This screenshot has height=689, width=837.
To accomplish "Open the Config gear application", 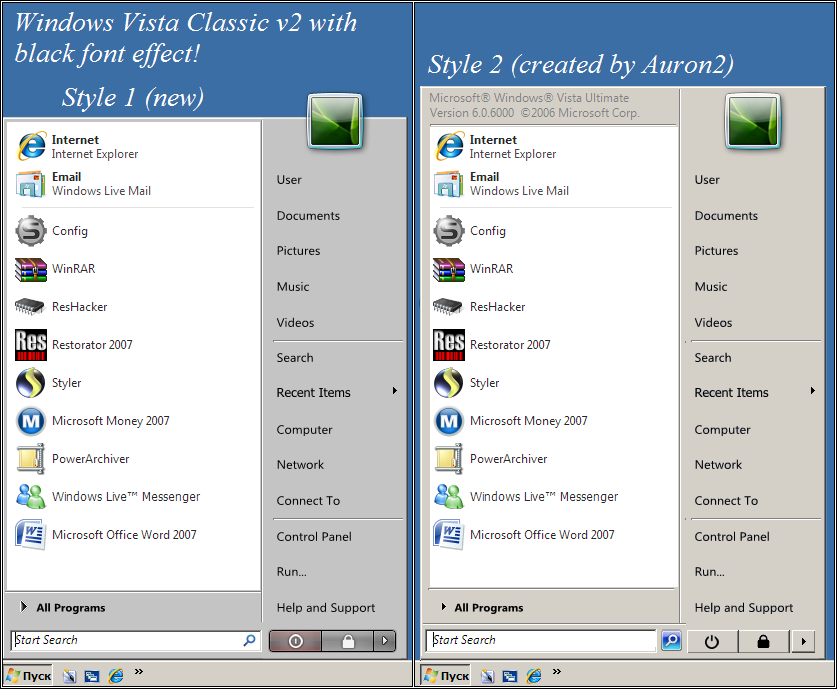I will (x=68, y=231).
